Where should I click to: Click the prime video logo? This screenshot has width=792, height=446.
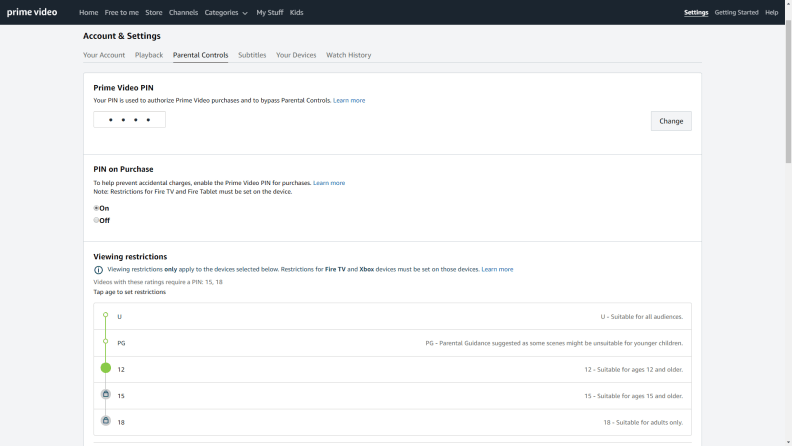(x=32, y=12)
